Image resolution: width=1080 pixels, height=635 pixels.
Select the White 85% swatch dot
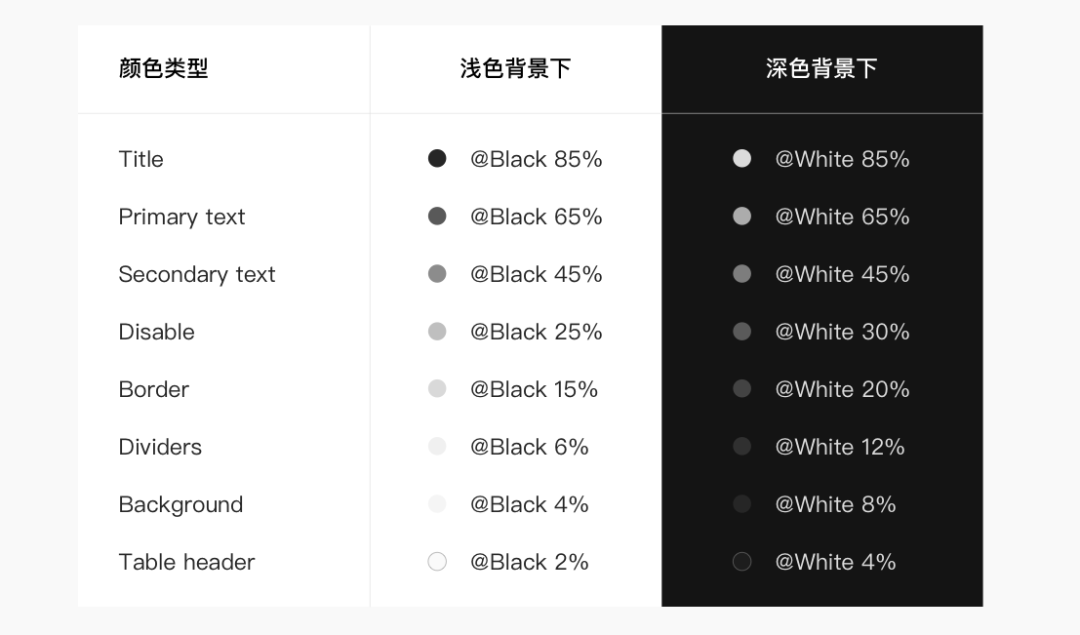pyautogui.click(x=742, y=158)
